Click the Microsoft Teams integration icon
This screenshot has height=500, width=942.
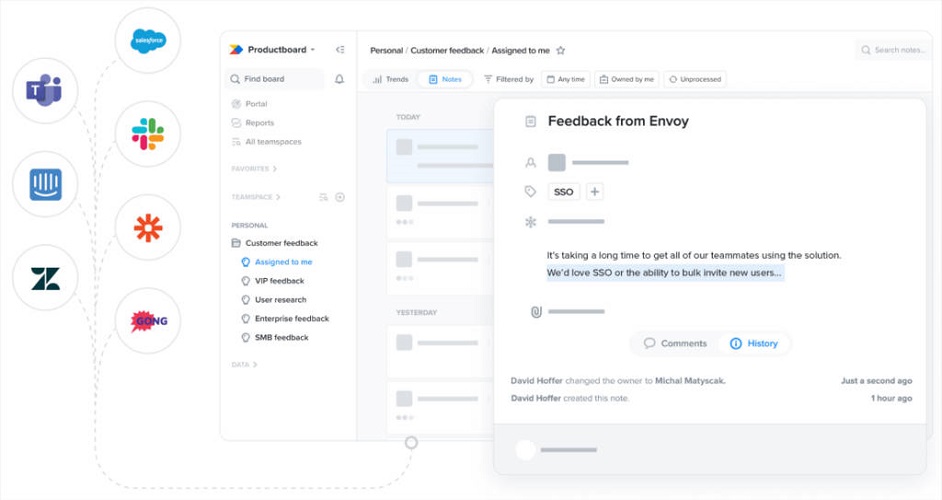coord(45,92)
